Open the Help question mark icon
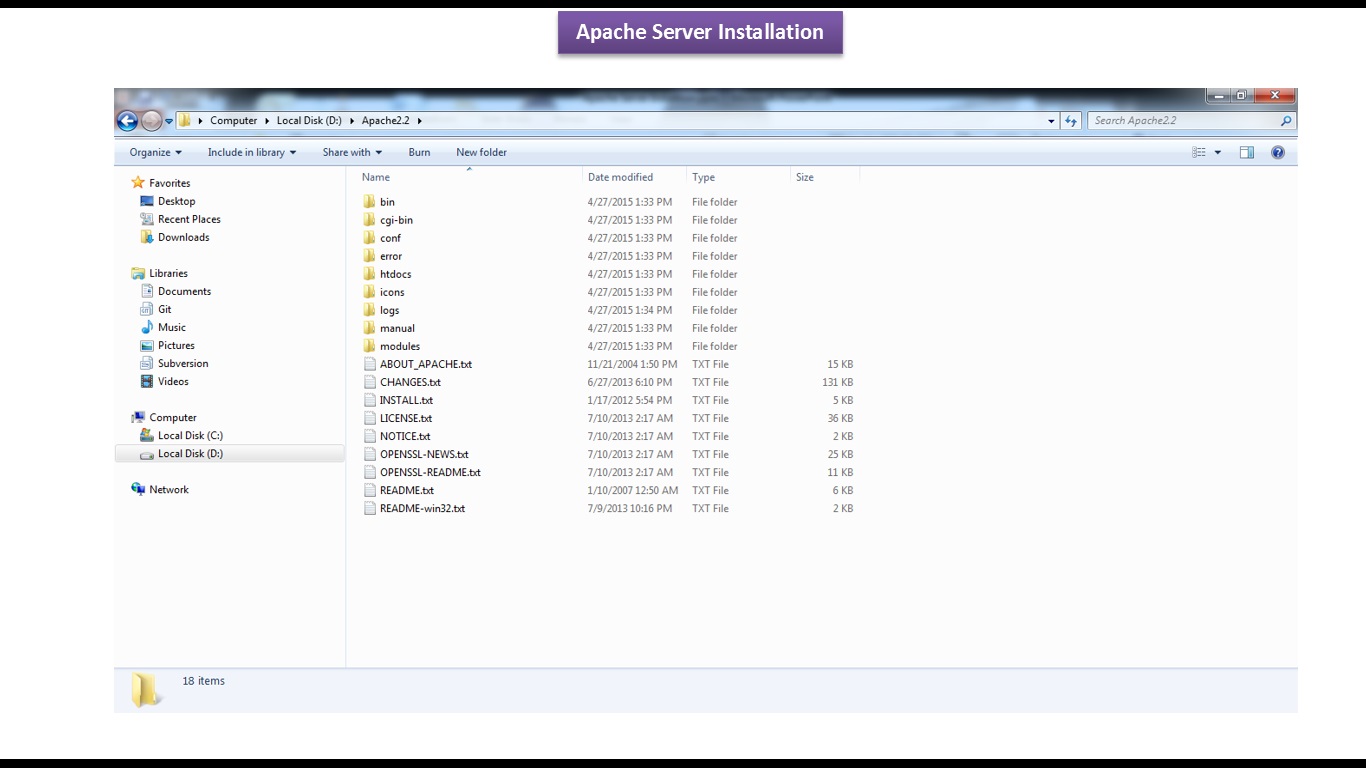 tap(1278, 153)
